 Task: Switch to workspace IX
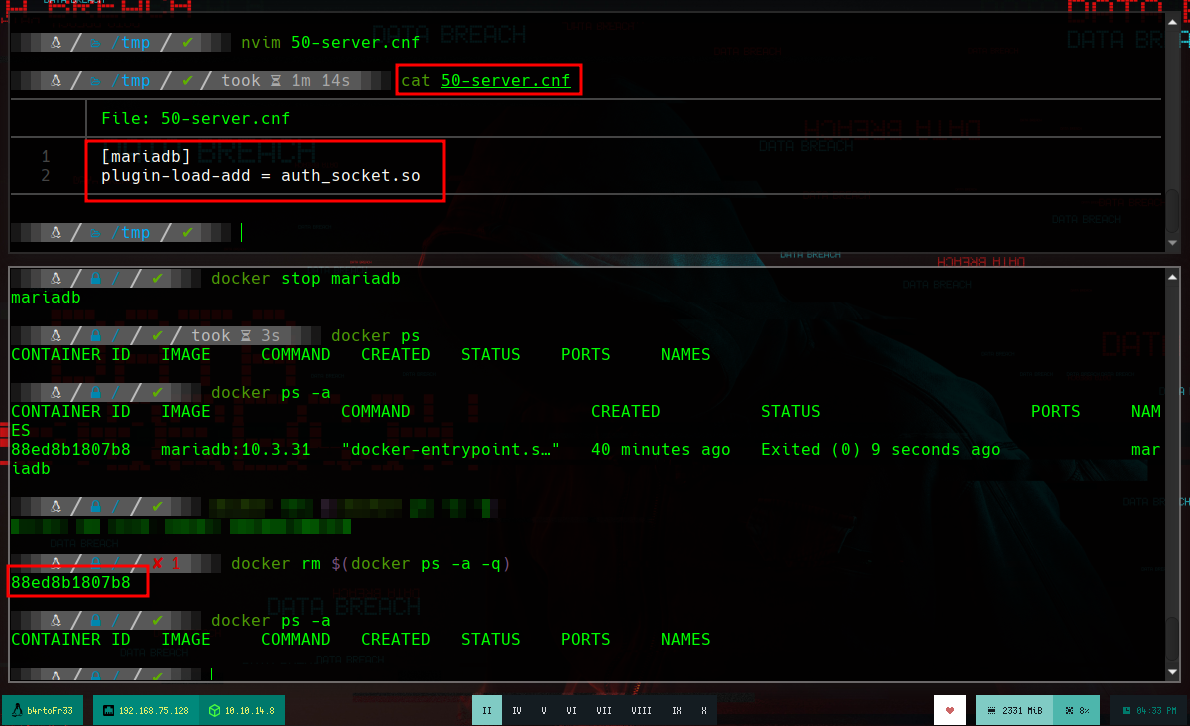coord(676,711)
